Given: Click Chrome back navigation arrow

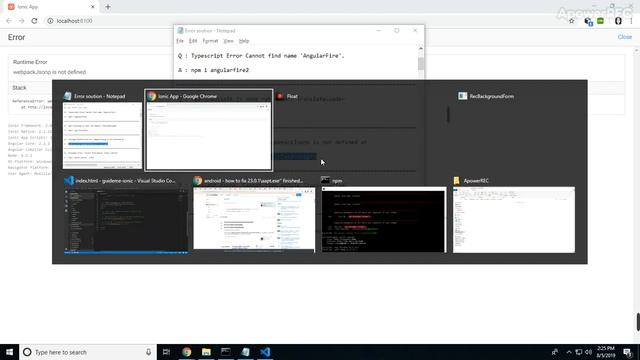Looking at the screenshot, I should coord(9,21).
